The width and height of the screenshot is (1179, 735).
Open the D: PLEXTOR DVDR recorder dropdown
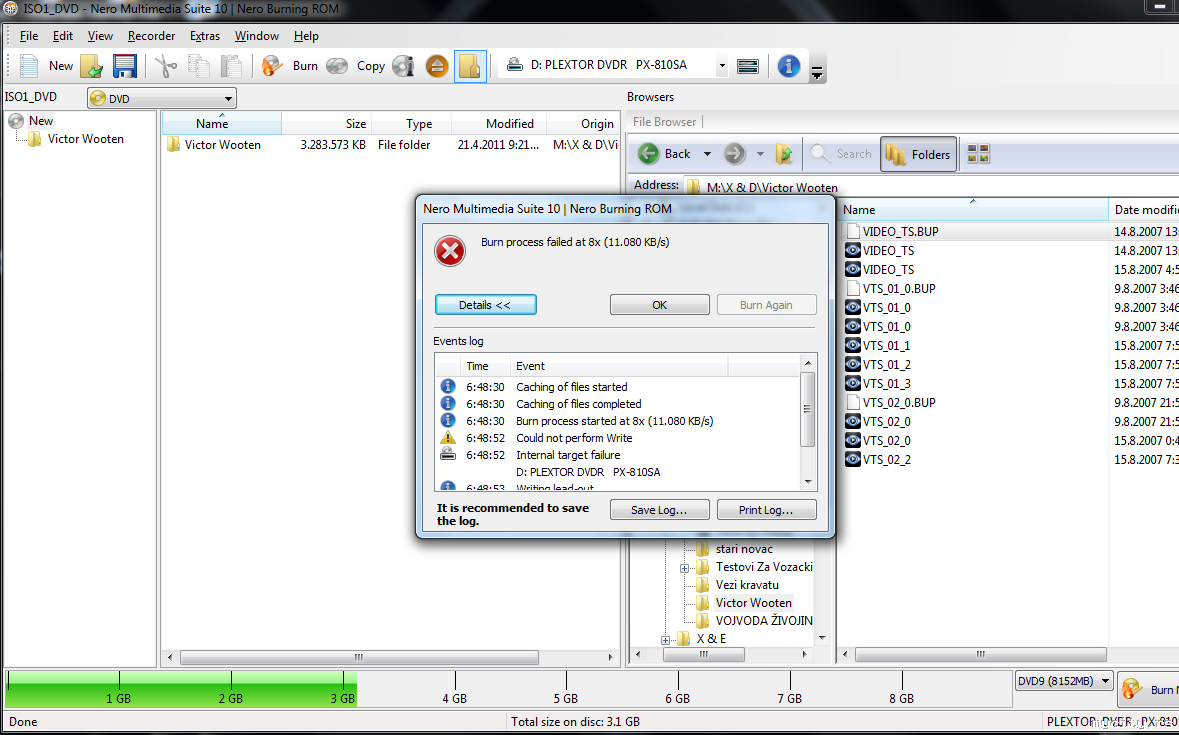(722, 65)
